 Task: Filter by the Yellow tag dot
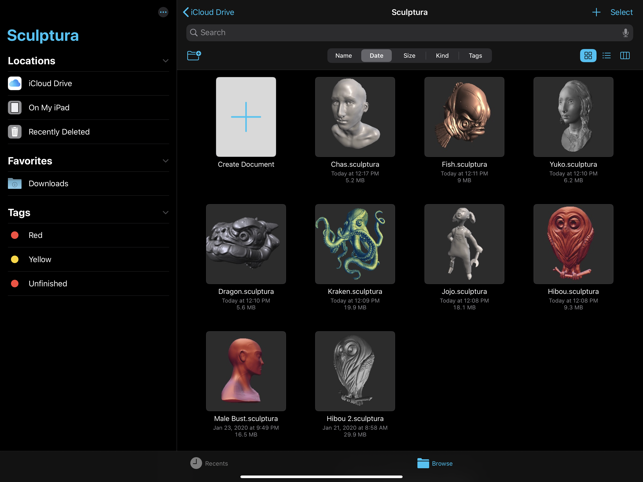click(x=15, y=259)
